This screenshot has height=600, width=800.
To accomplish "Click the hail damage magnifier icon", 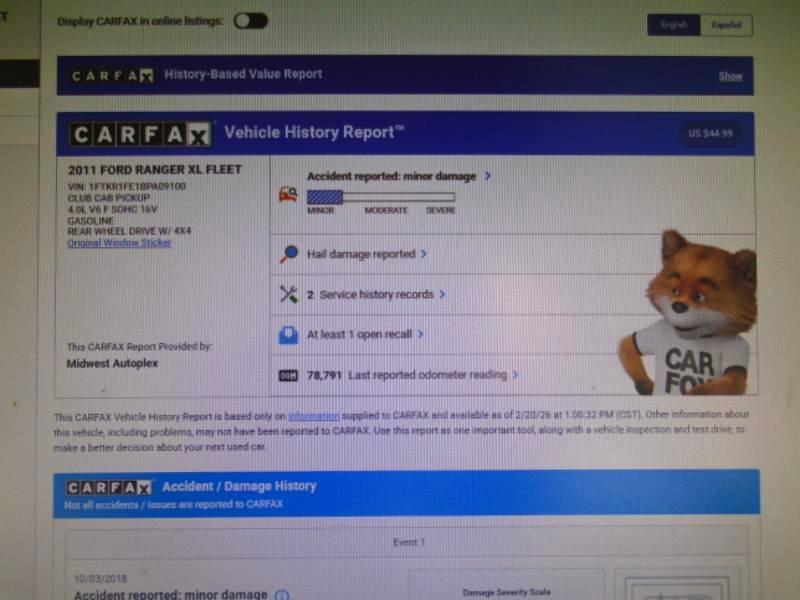I will pos(288,254).
